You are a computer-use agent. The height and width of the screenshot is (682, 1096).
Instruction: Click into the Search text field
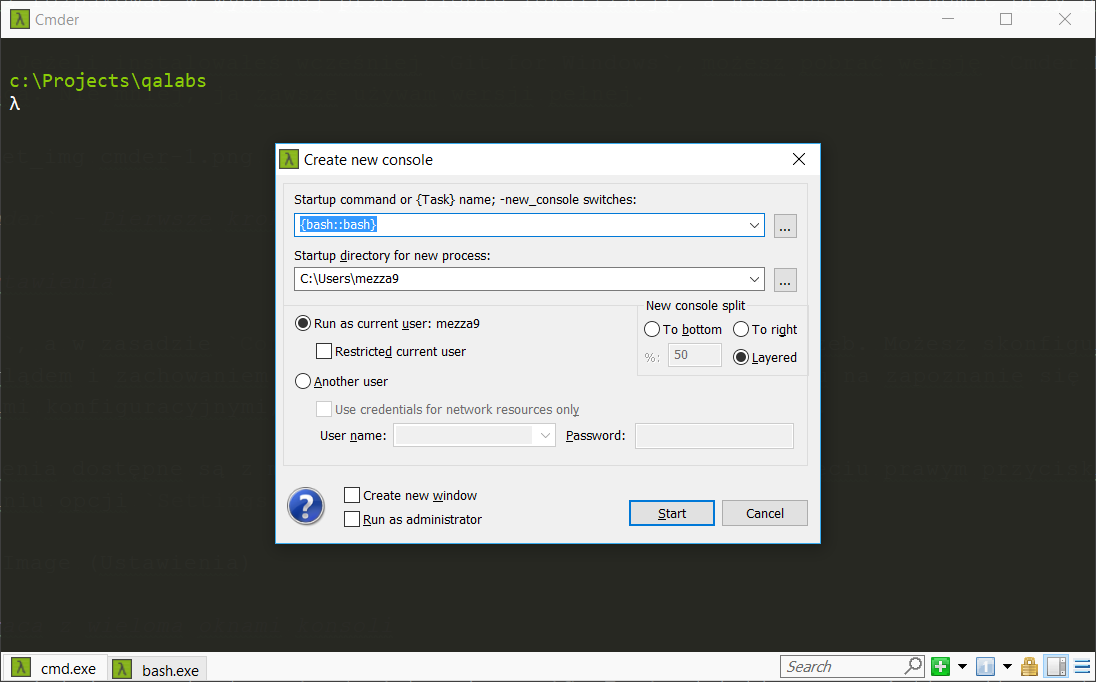coord(842,667)
